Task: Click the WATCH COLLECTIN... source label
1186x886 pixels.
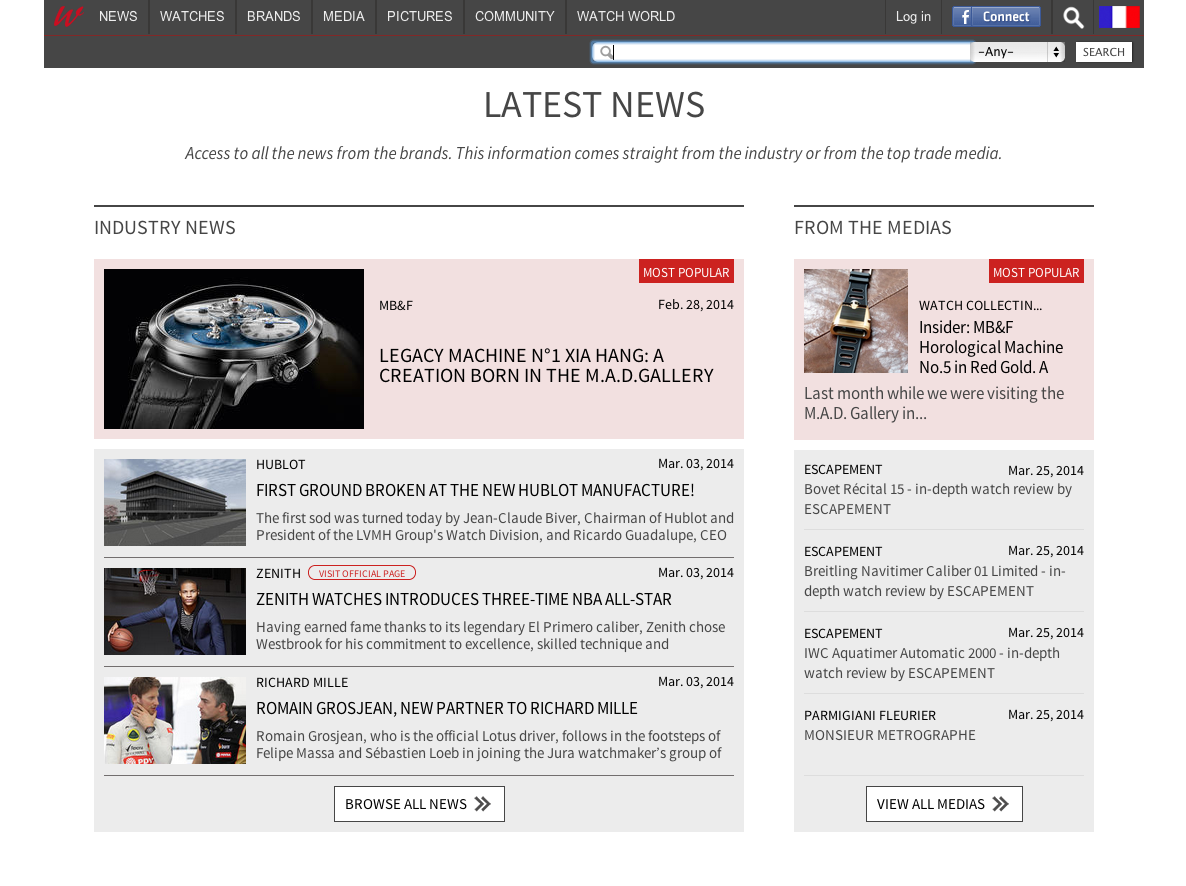Action: click(980, 306)
